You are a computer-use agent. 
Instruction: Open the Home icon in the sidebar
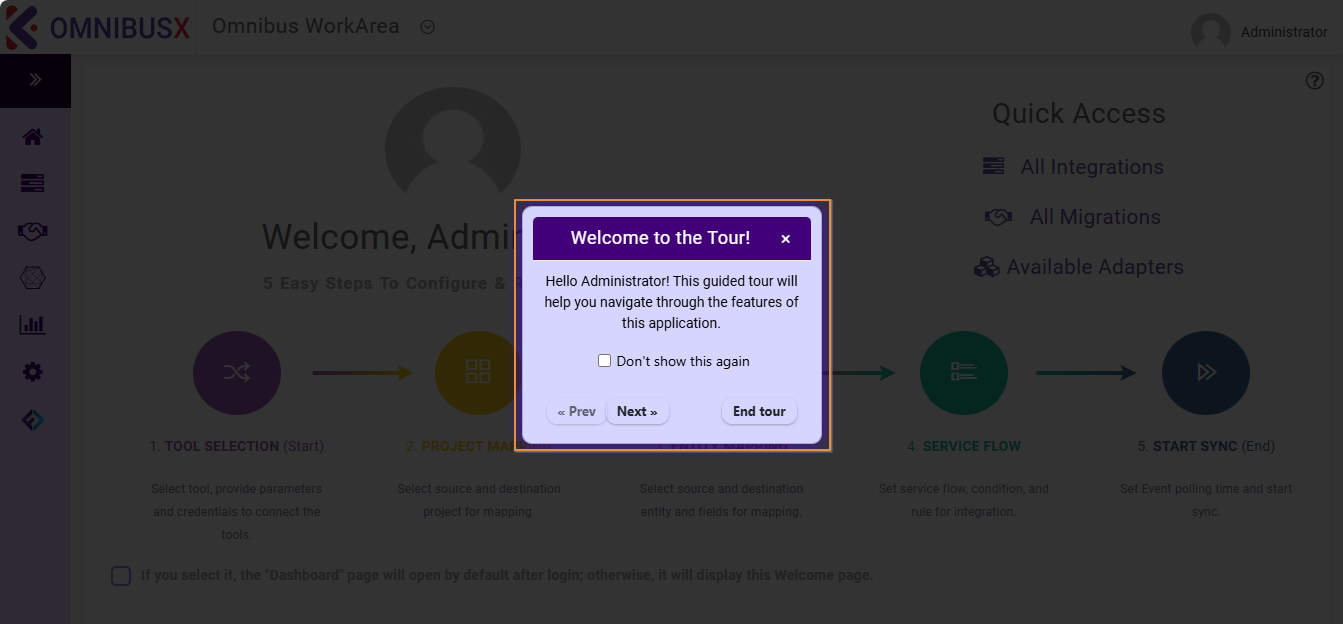32,136
